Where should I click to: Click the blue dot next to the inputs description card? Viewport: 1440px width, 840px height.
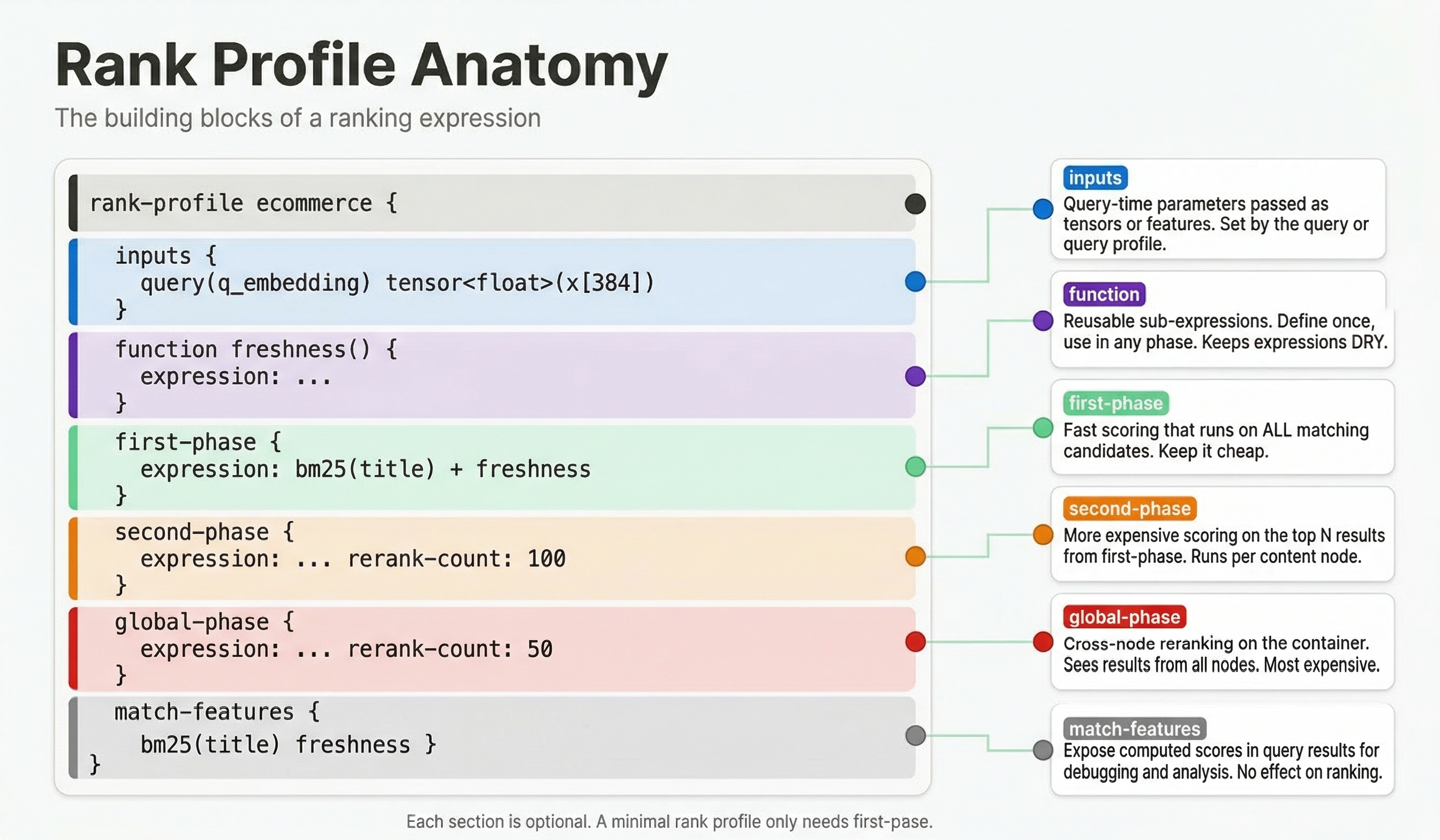point(1043,208)
